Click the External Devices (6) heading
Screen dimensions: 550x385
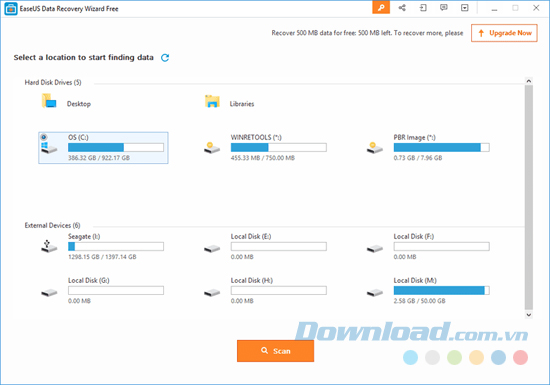52,225
